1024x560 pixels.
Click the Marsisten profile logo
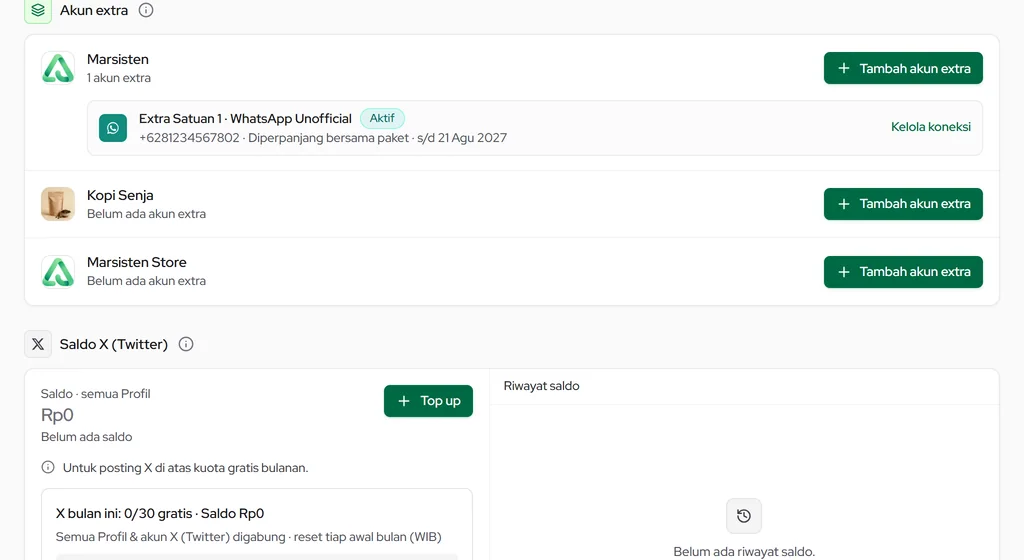[x=58, y=68]
